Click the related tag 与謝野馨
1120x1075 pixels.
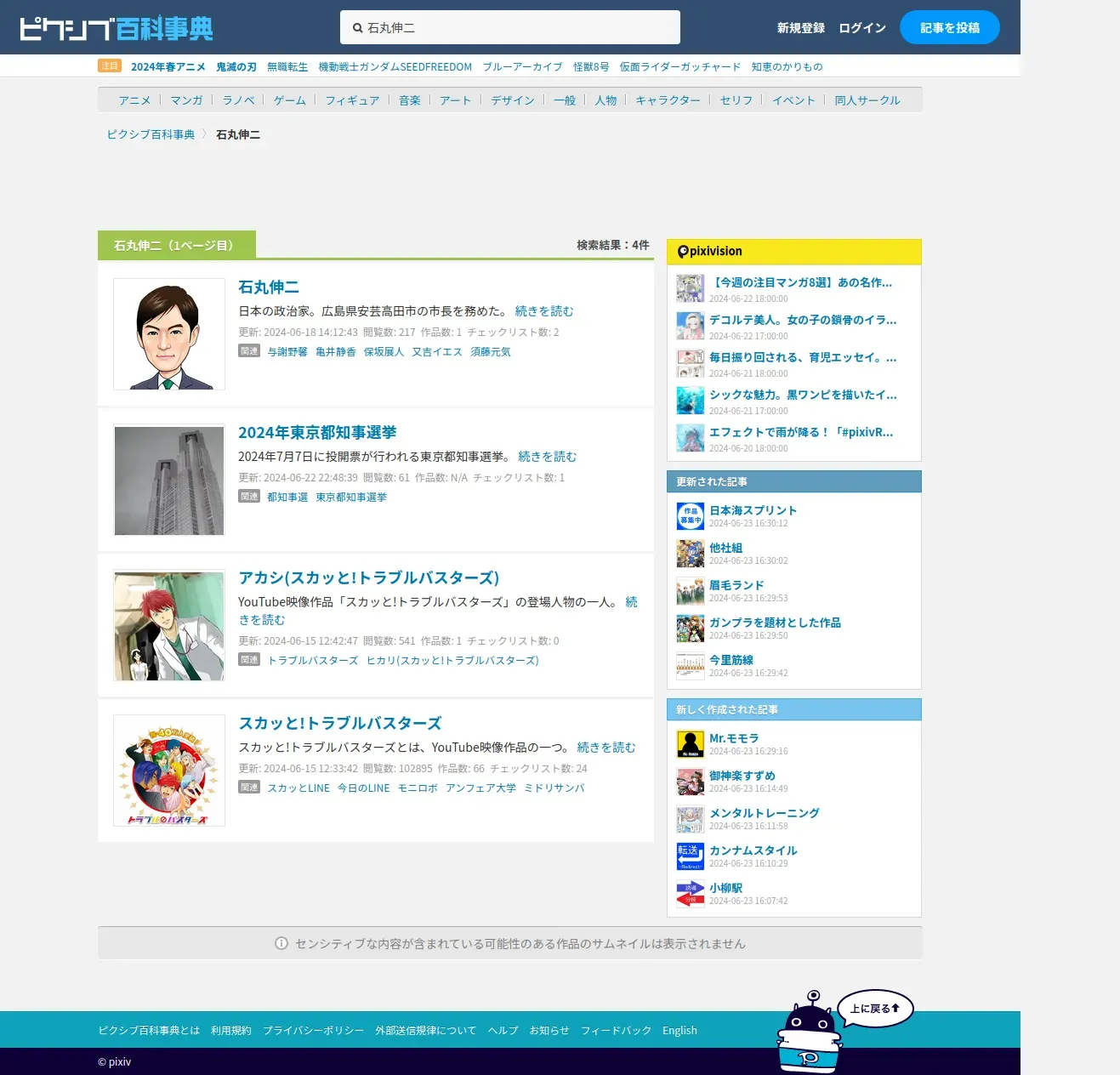tap(287, 352)
